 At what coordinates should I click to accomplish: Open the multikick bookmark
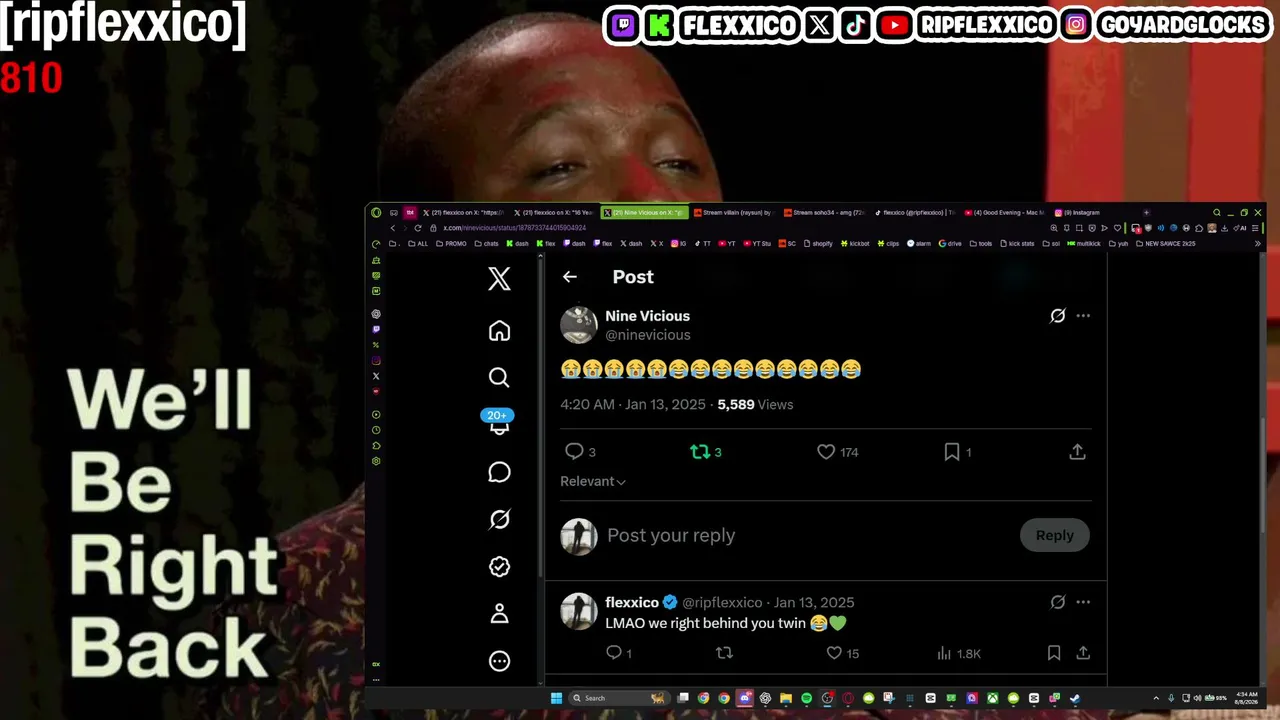click(x=1082, y=244)
